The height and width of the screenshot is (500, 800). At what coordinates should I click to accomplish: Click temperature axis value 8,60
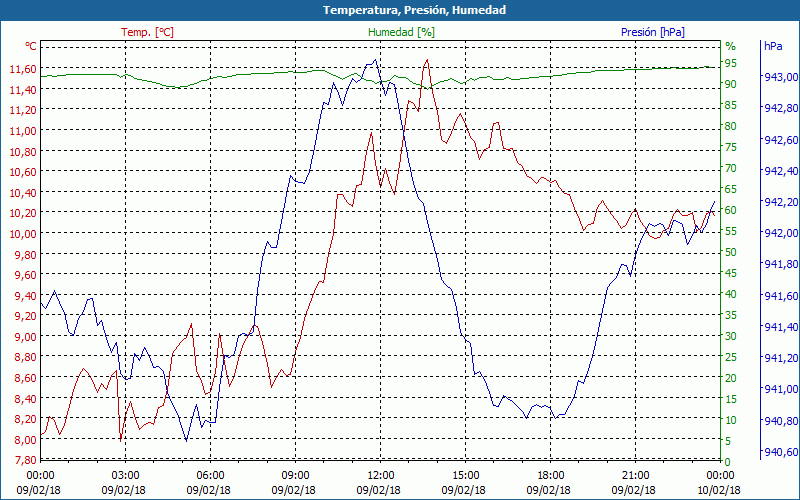26,378
